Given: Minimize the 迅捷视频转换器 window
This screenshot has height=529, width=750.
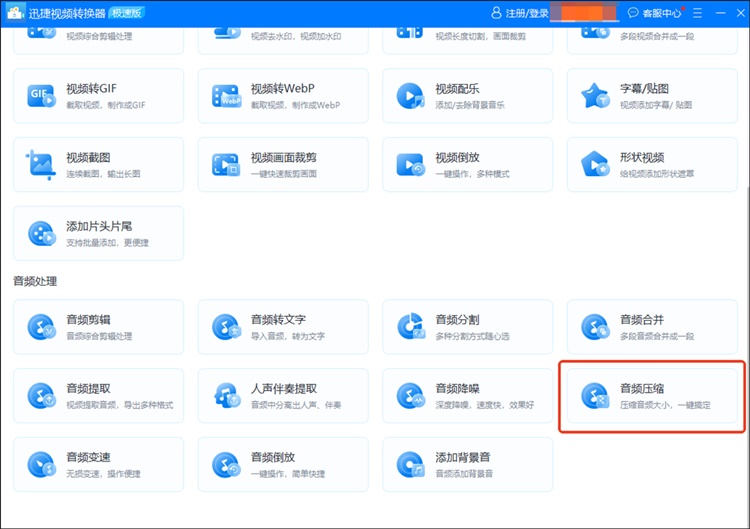Looking at the screenshot, I should pos(720,13).
